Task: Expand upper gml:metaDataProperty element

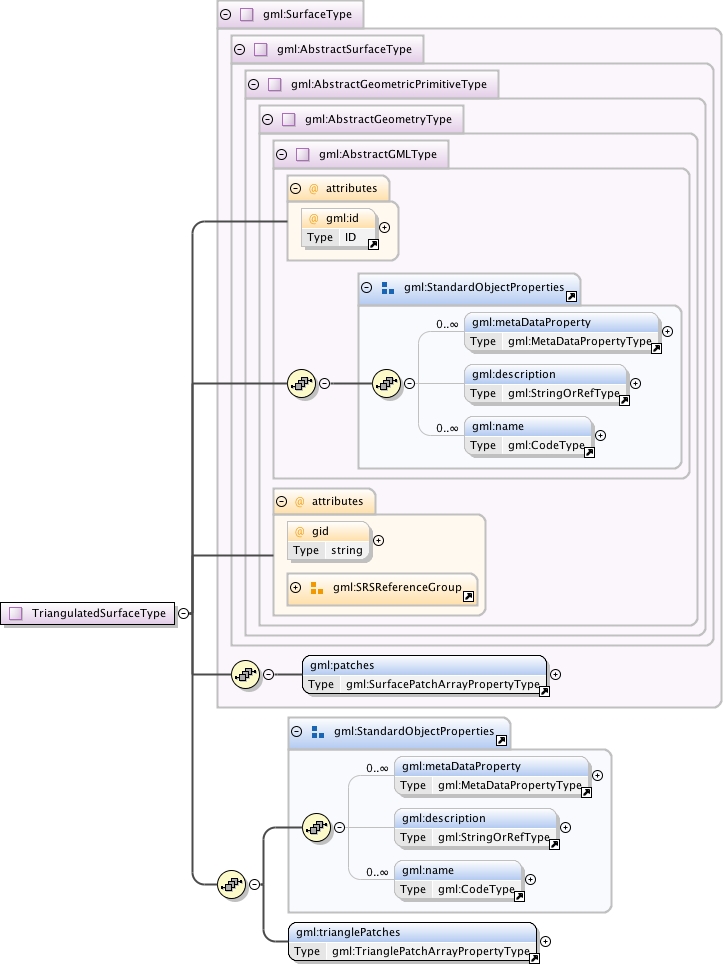Action: [x=668, y=331]
